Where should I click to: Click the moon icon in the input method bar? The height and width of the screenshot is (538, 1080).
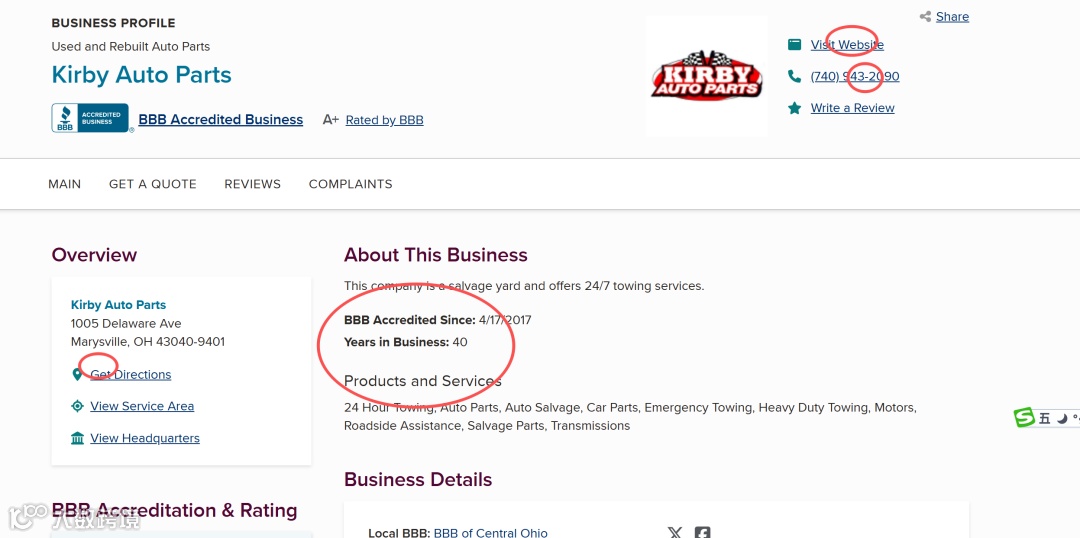(x=1062, y=418)
